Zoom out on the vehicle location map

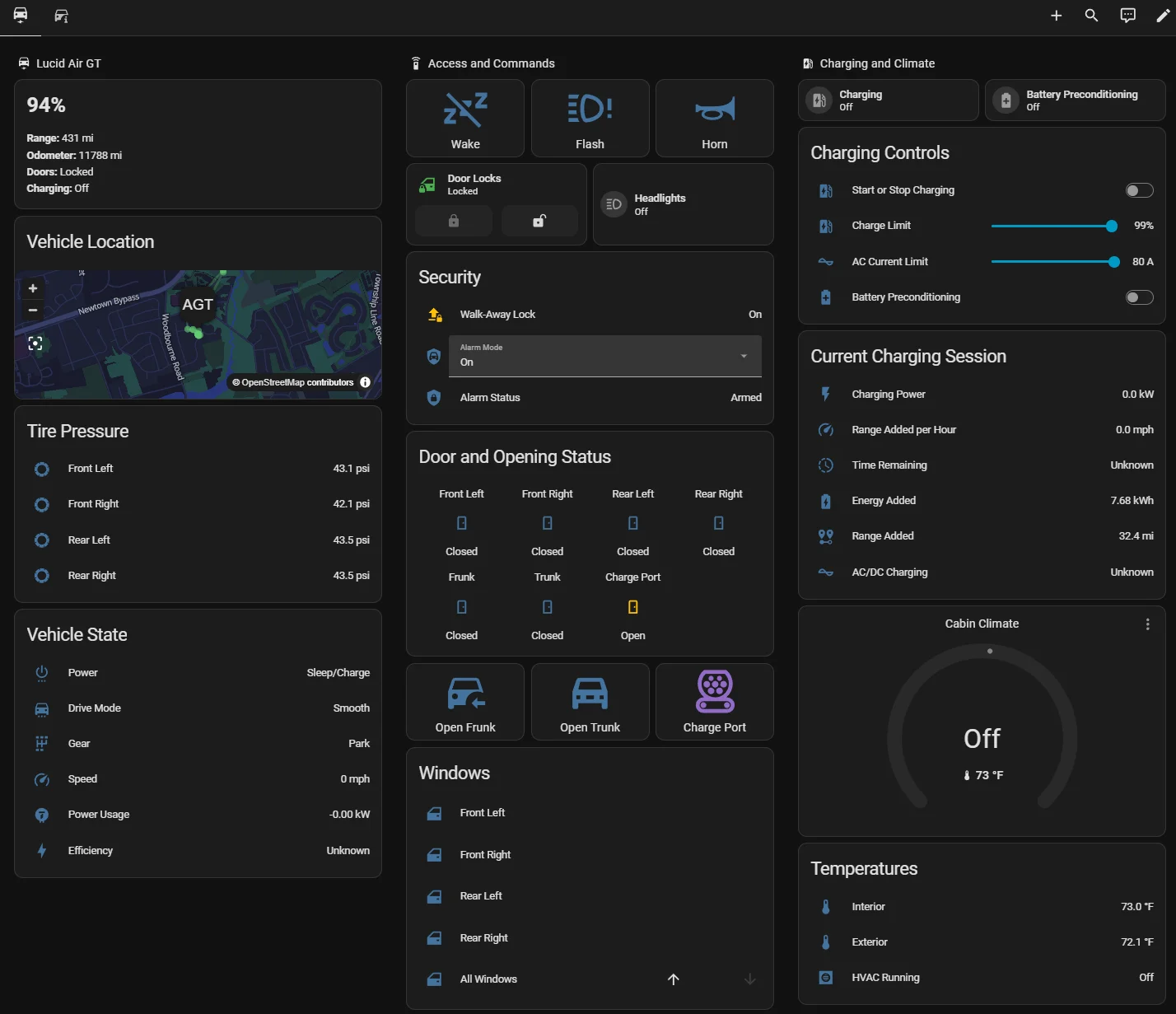pyautogui.click(x=33, y=311)
